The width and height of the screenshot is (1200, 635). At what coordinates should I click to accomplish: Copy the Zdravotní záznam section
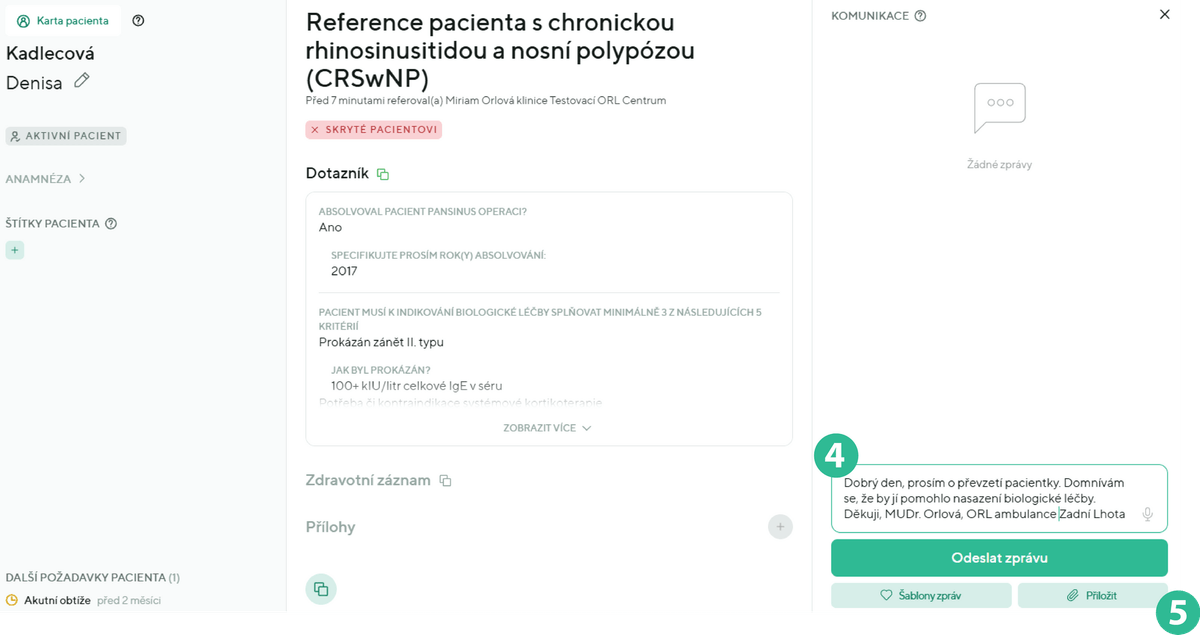point(445,481)
